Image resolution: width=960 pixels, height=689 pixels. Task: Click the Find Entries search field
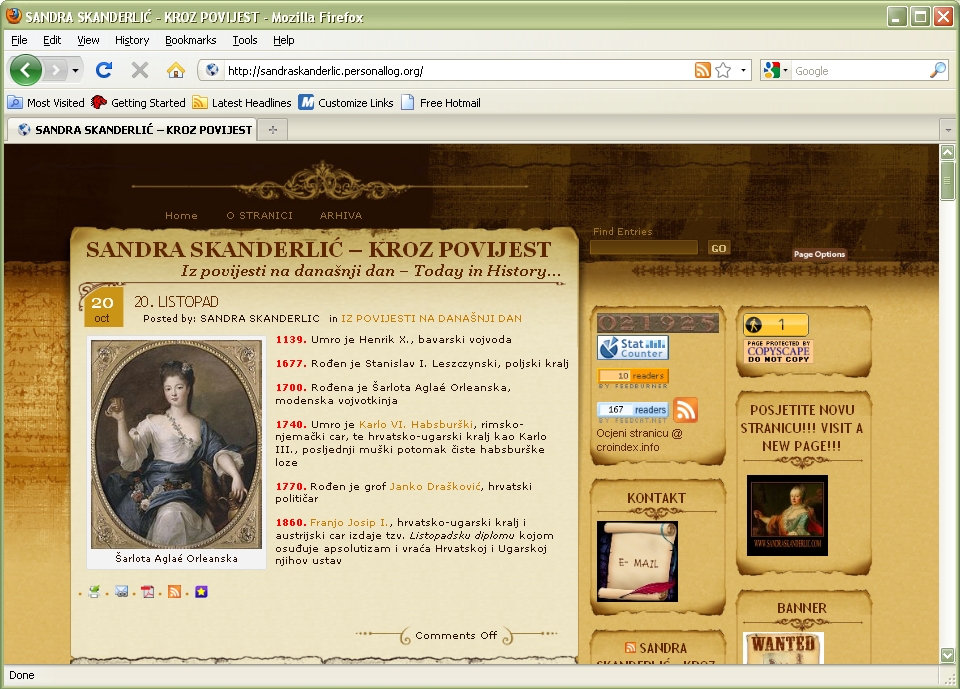(x=643, y=247)
